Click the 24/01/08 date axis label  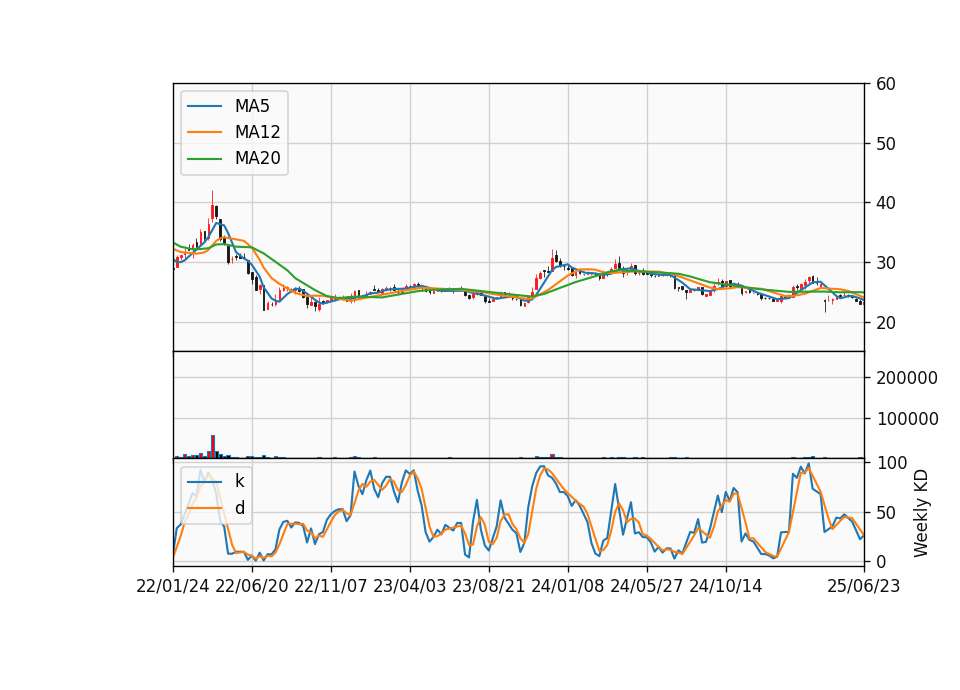pos(568,586)
